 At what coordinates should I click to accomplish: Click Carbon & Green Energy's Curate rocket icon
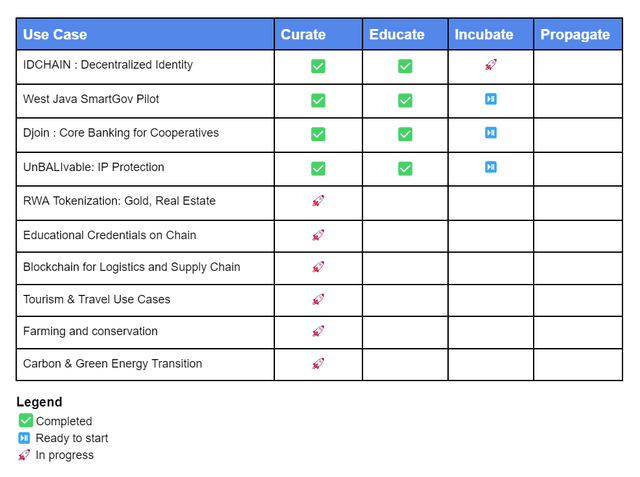[x=318, y=364]
